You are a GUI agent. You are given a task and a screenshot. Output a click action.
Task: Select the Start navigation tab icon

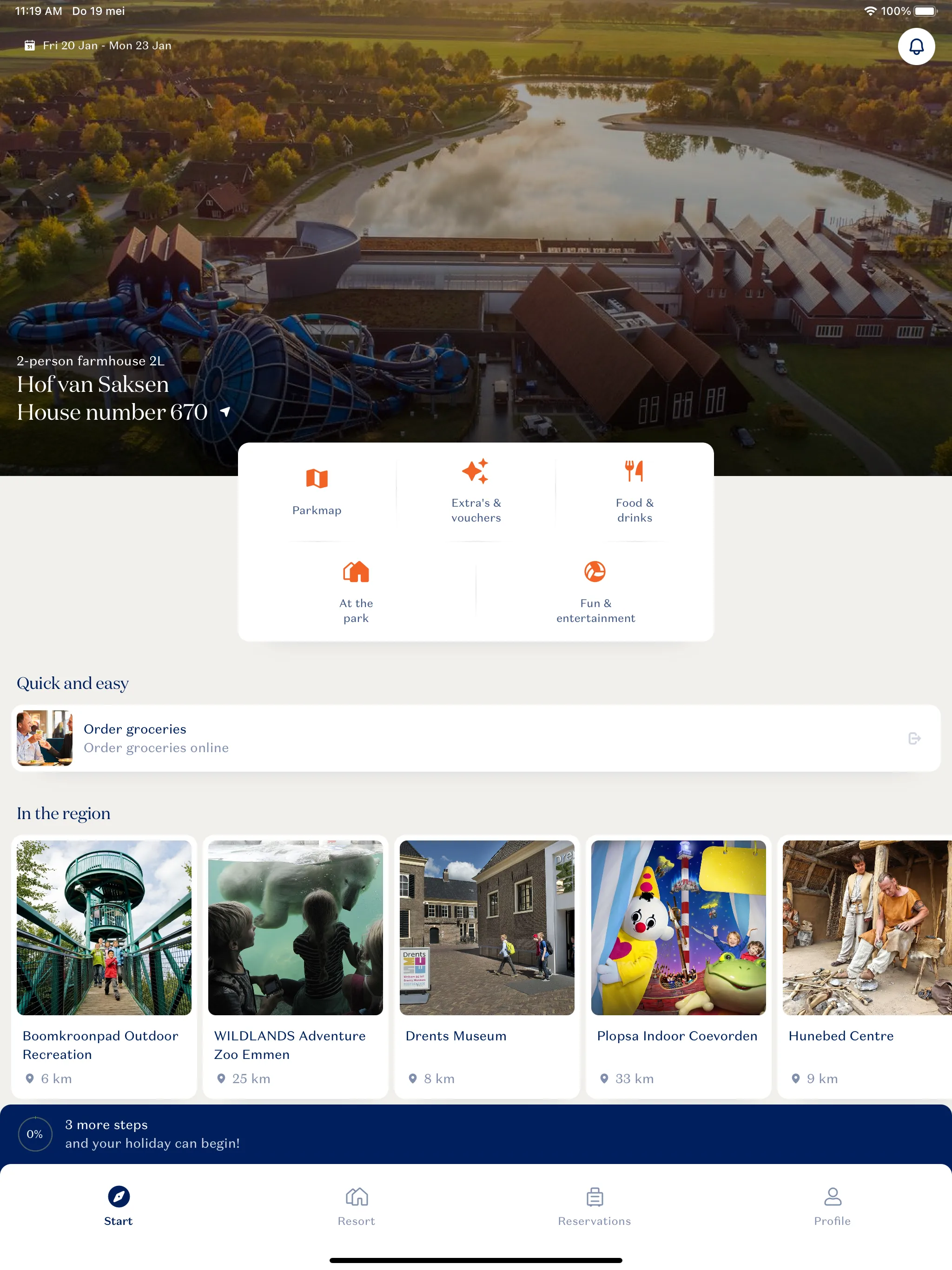119,1196
